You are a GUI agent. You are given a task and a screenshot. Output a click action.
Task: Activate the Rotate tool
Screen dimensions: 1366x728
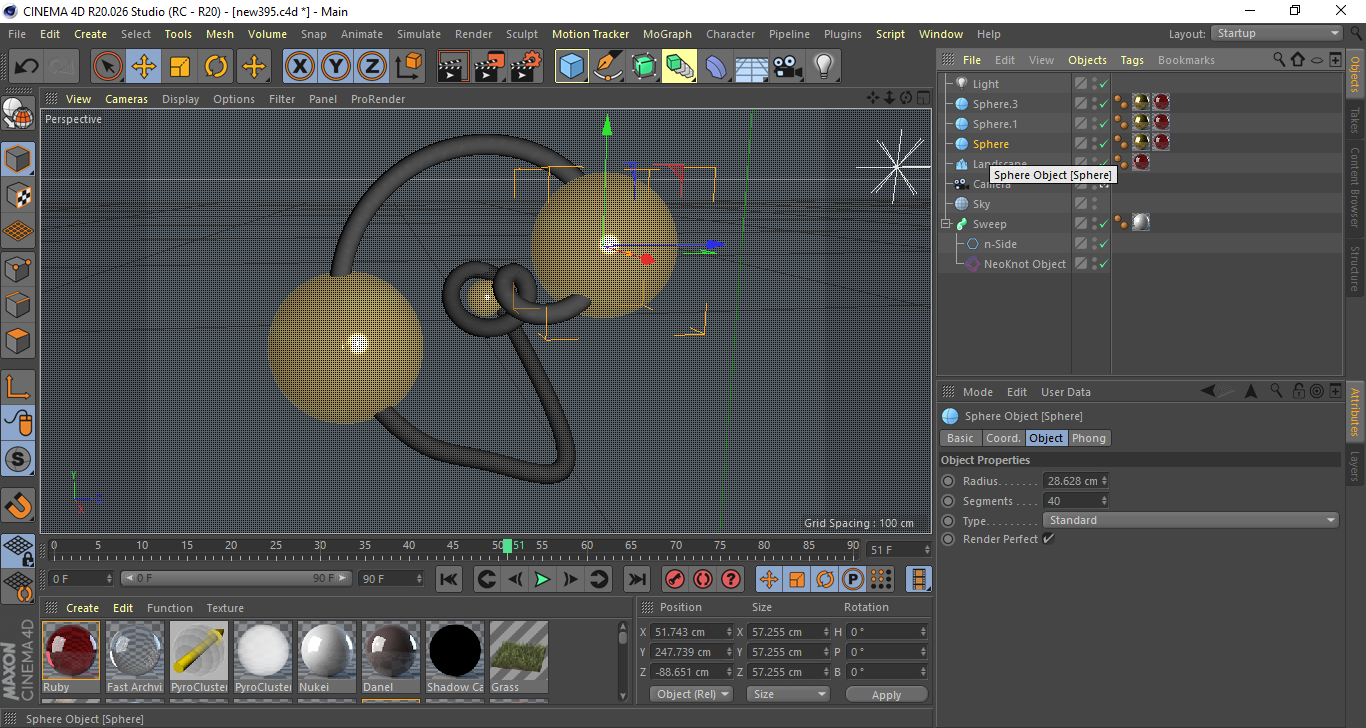pyautogui.click(x=216, y=67)
